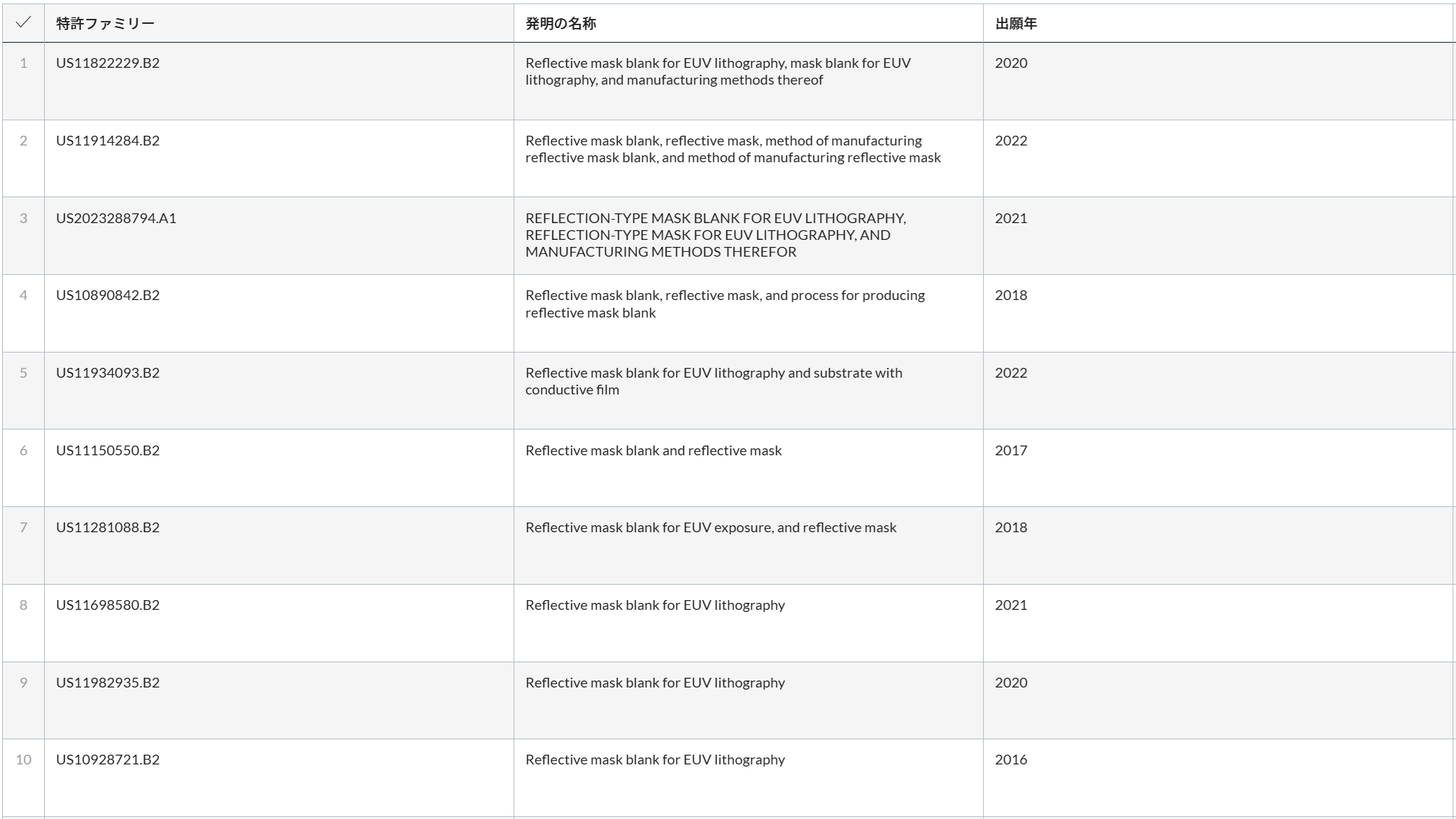Sort by the 出願年 column header
1456x819 pixels.
(1016, 24)
